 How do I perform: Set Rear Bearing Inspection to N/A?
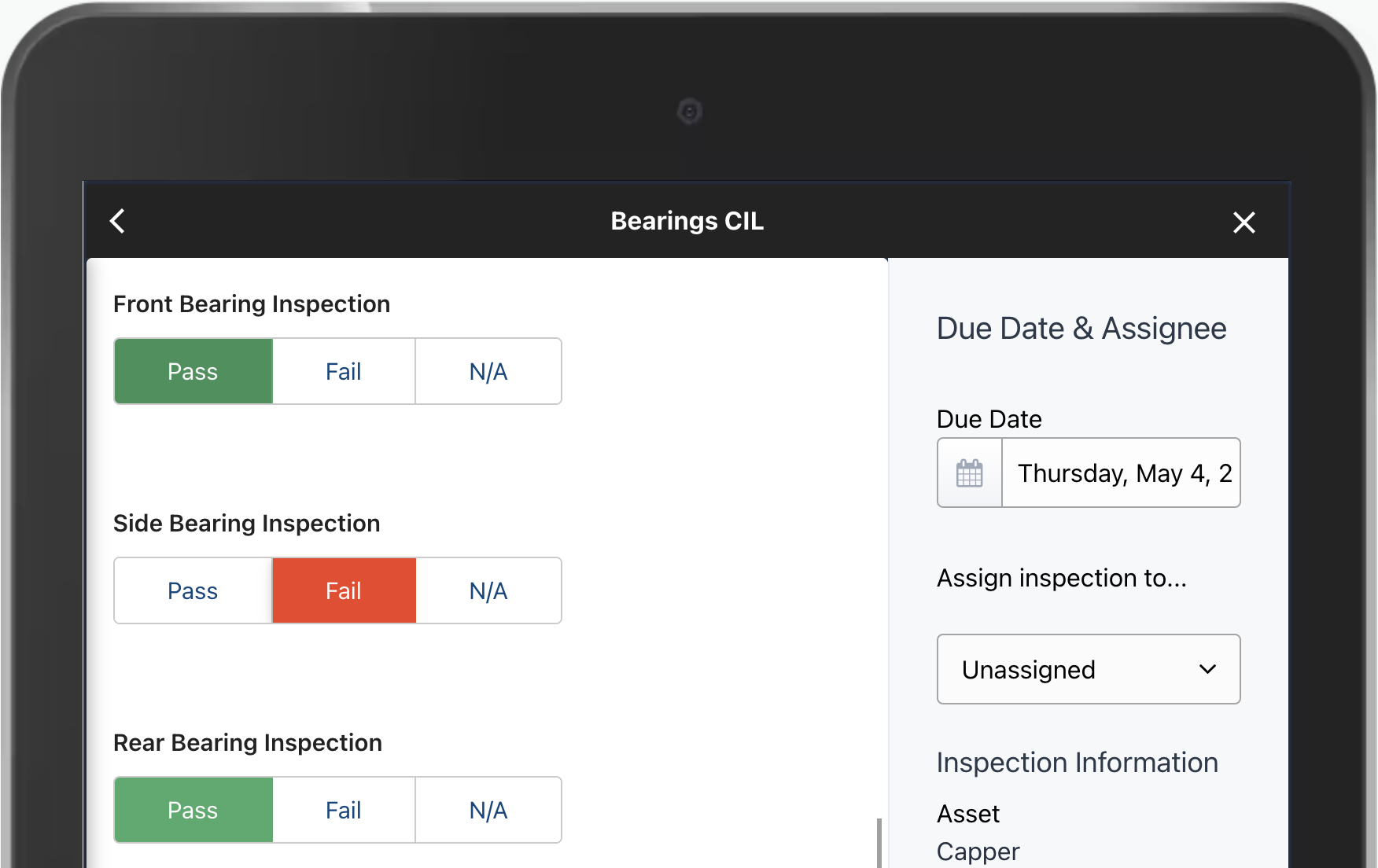pos(488,811)
